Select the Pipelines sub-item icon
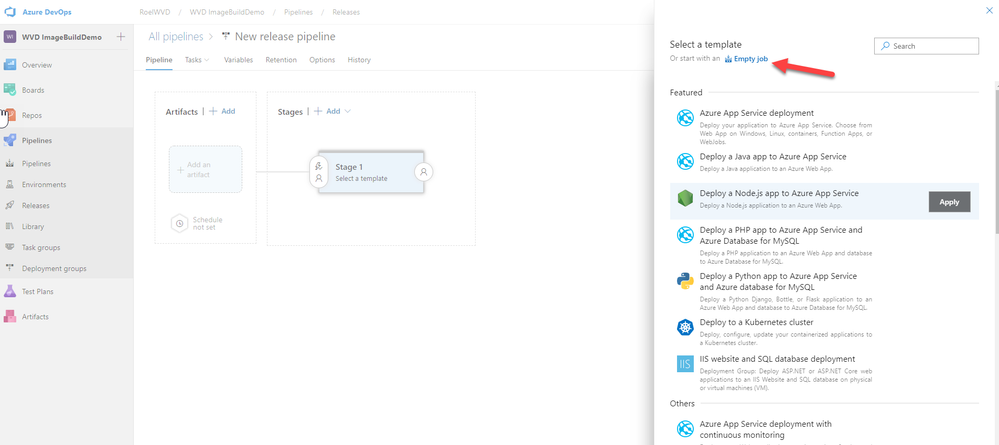The image size is (999, 445). click(10, 164)
